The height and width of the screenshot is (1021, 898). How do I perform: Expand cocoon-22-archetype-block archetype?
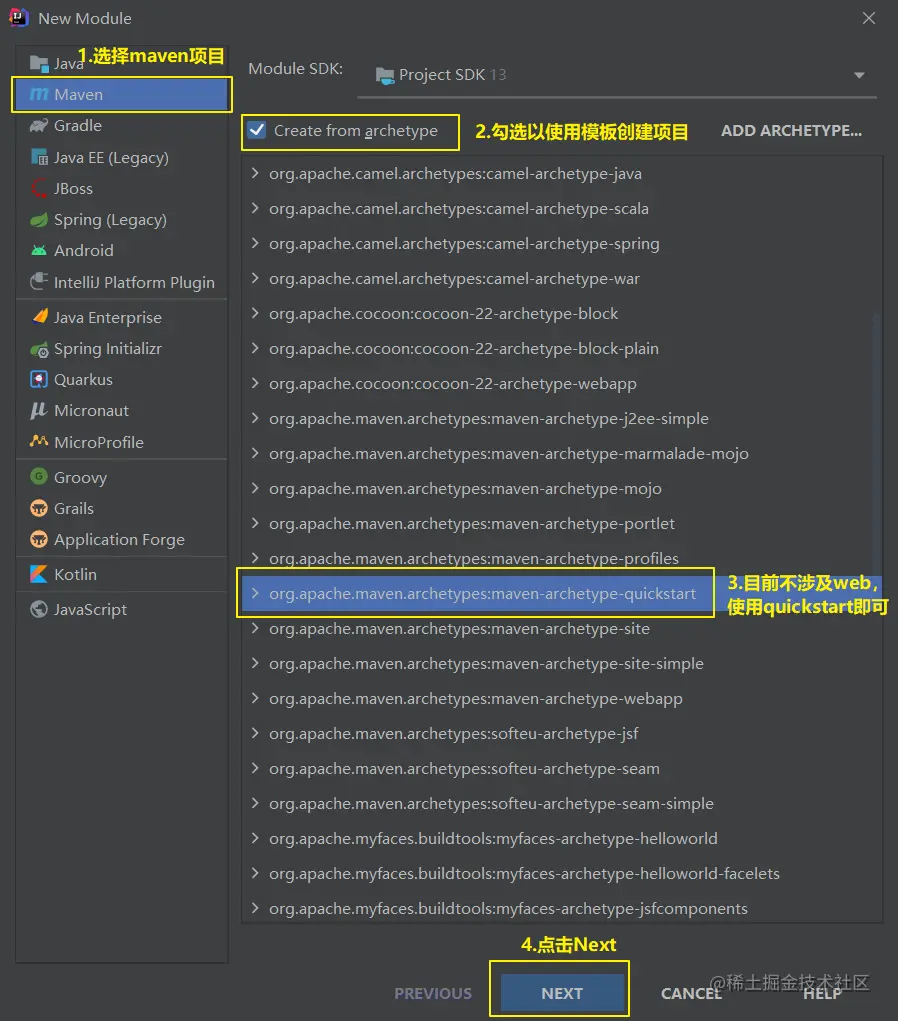pos(255,313)
